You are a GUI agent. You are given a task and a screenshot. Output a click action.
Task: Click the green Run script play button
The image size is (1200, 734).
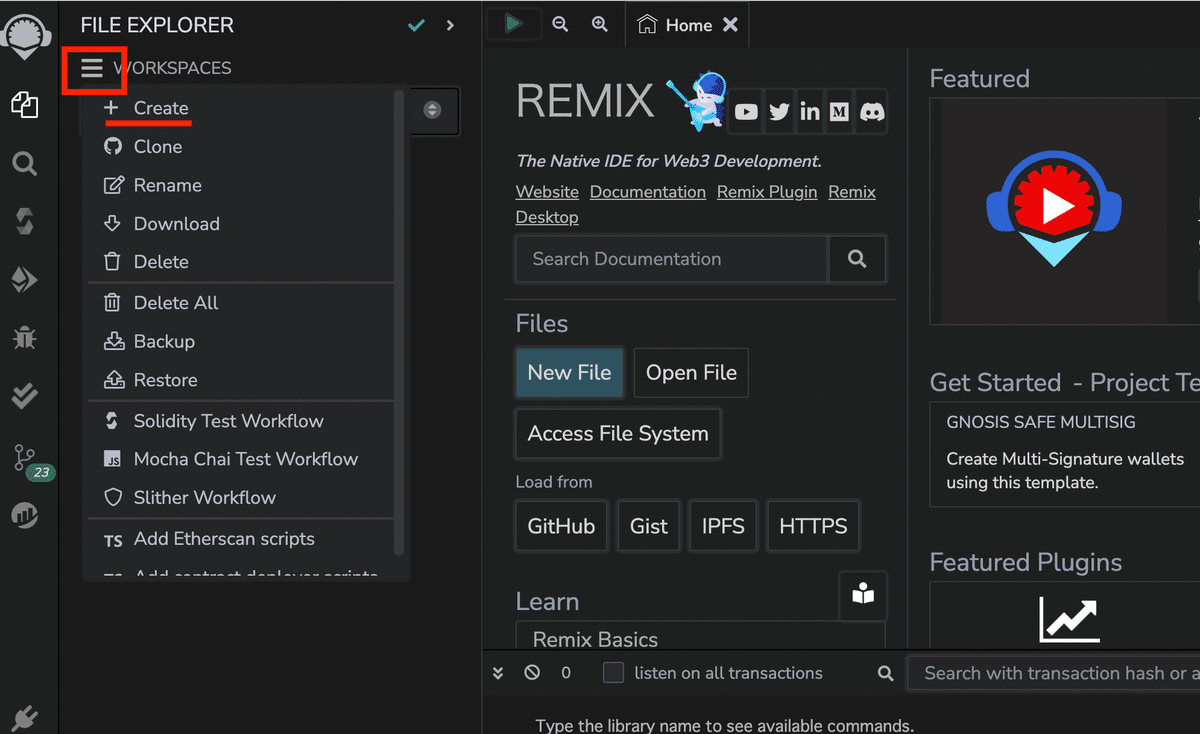click(x=514, y=24)
